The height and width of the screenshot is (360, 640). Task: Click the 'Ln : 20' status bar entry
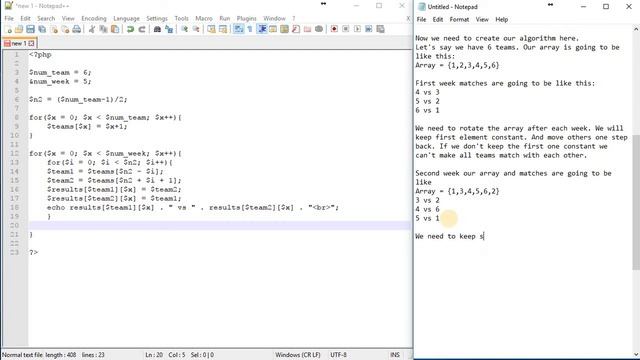pyautogui.click(x=154, y=355)
